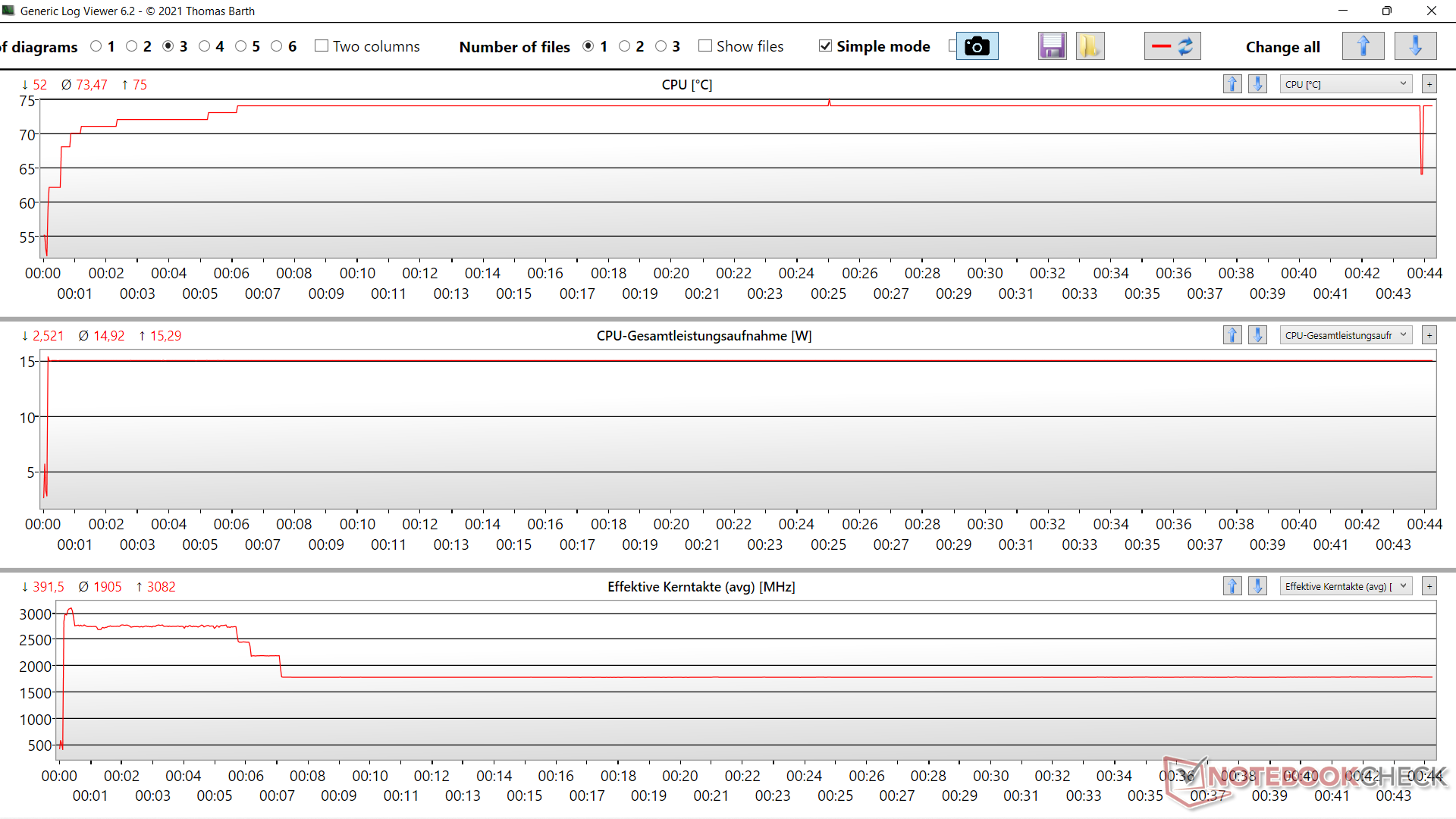Click Change all blue down arrow
This screenshot has height=819, width=1456.
coord(1415,46)
